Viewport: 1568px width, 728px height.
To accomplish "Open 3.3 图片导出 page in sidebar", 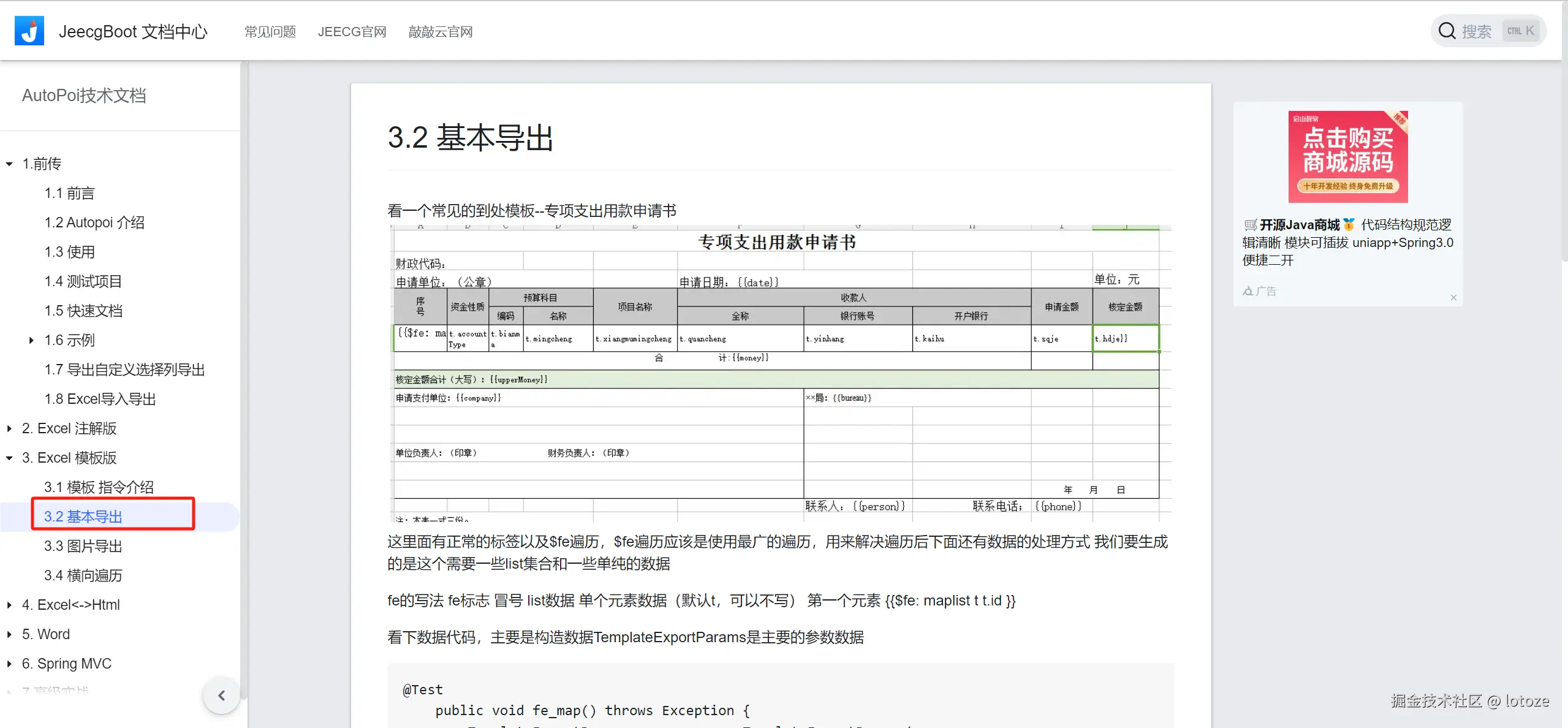I will [x=83, y=546].
